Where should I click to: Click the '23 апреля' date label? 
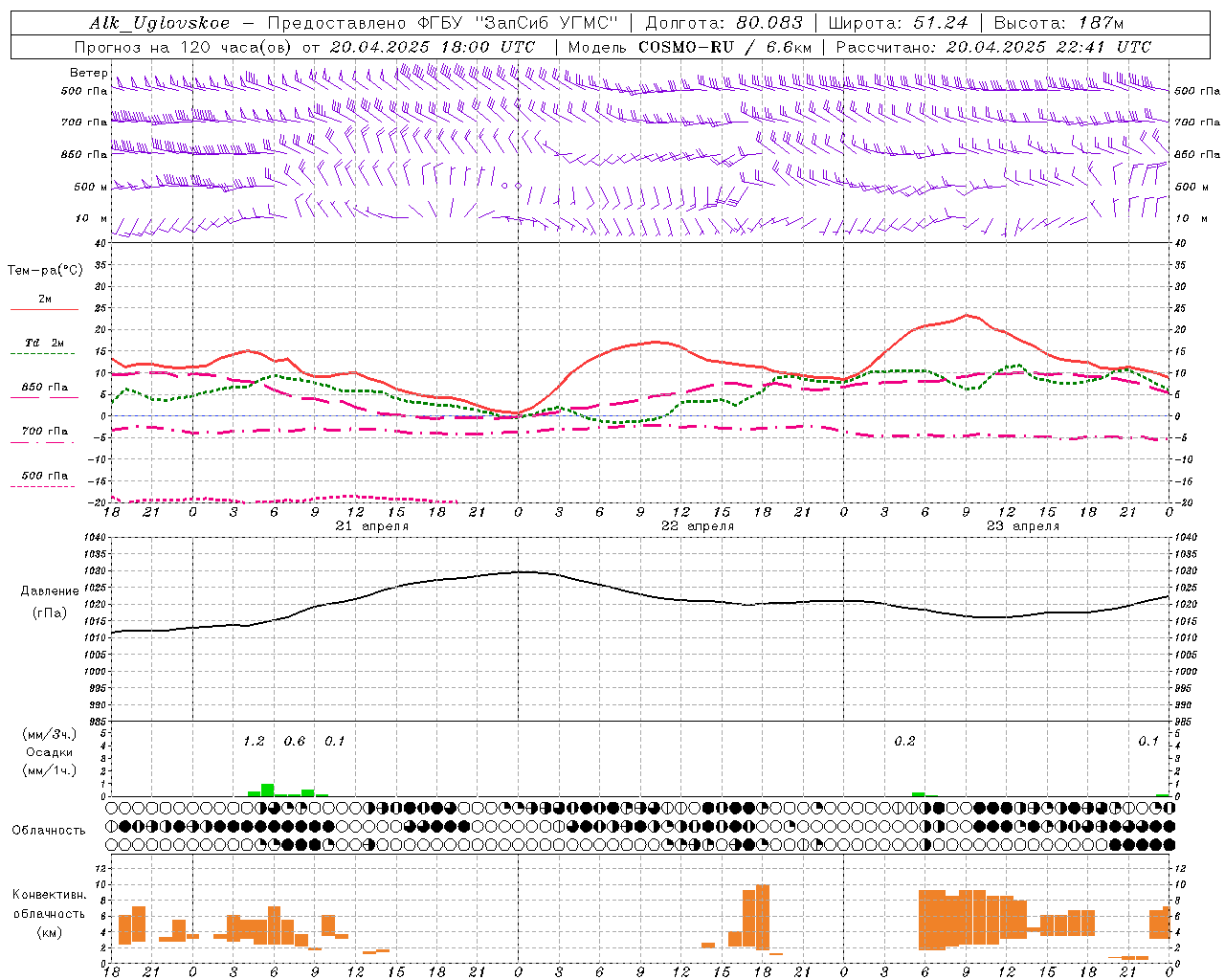pos(1023,526)
